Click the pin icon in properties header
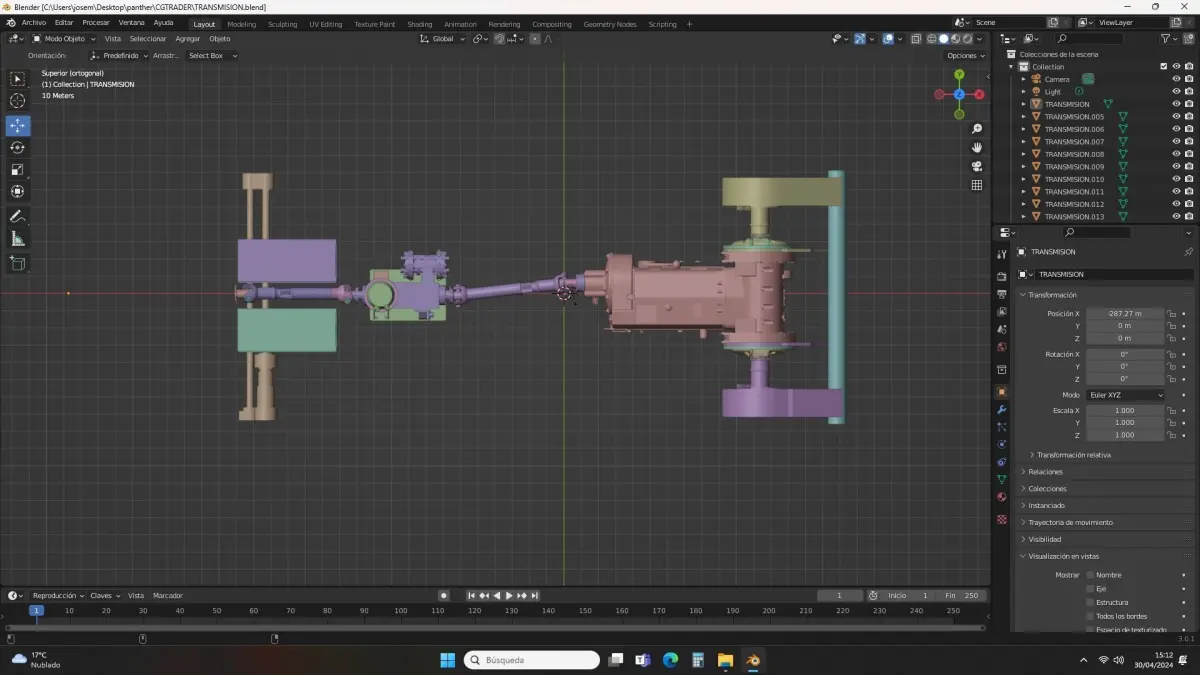This screenshot has width=1200, height=675. (1188, 252)
